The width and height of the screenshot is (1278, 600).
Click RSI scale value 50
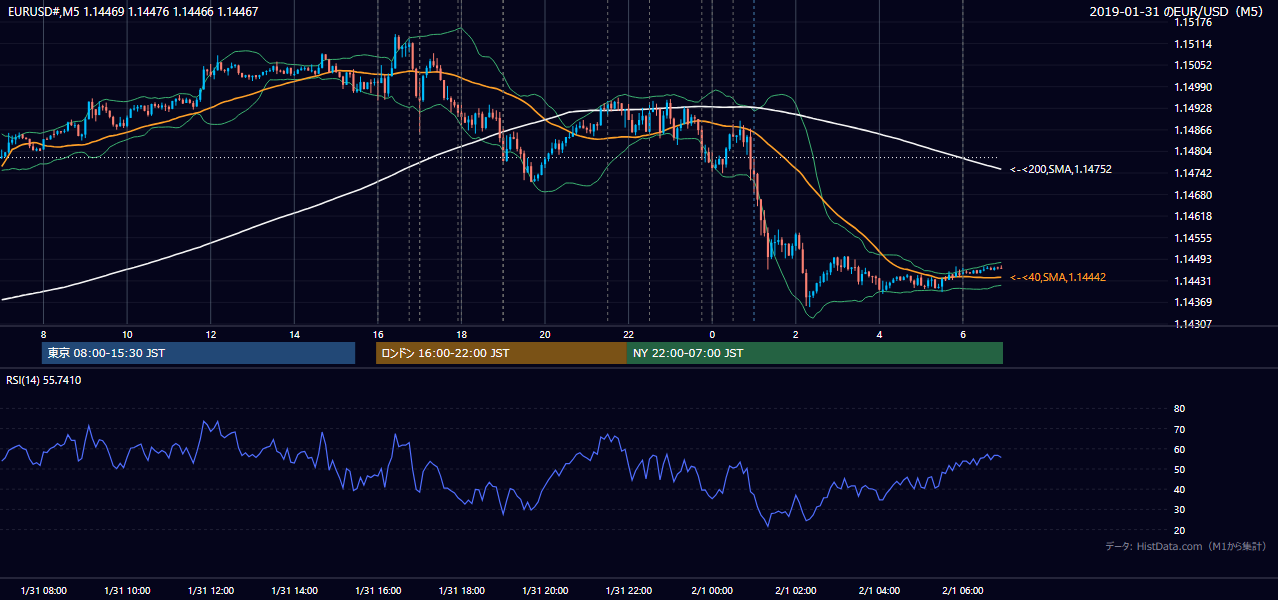[x=1179, y=469]
